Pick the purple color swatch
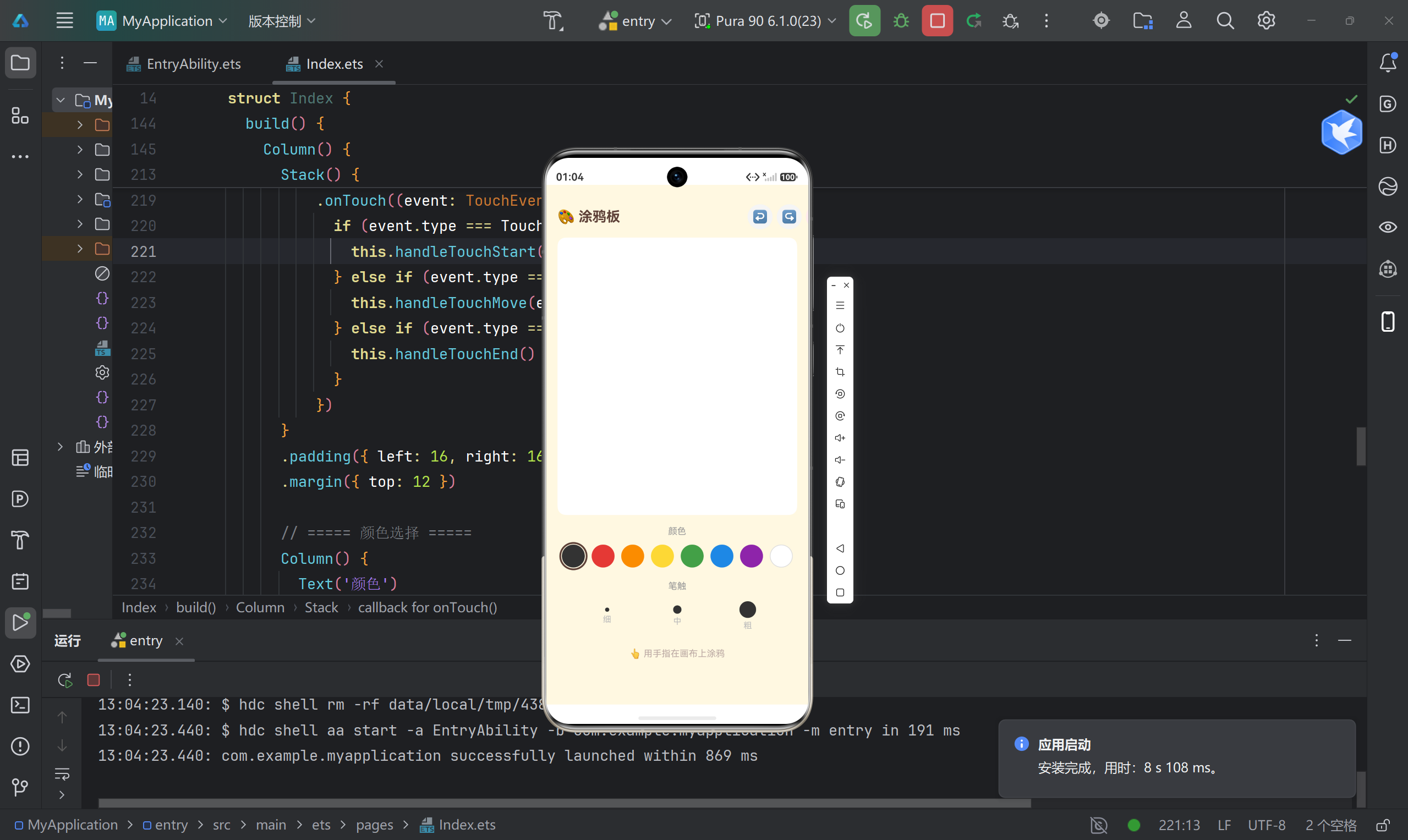 click(x=751, y=556)
